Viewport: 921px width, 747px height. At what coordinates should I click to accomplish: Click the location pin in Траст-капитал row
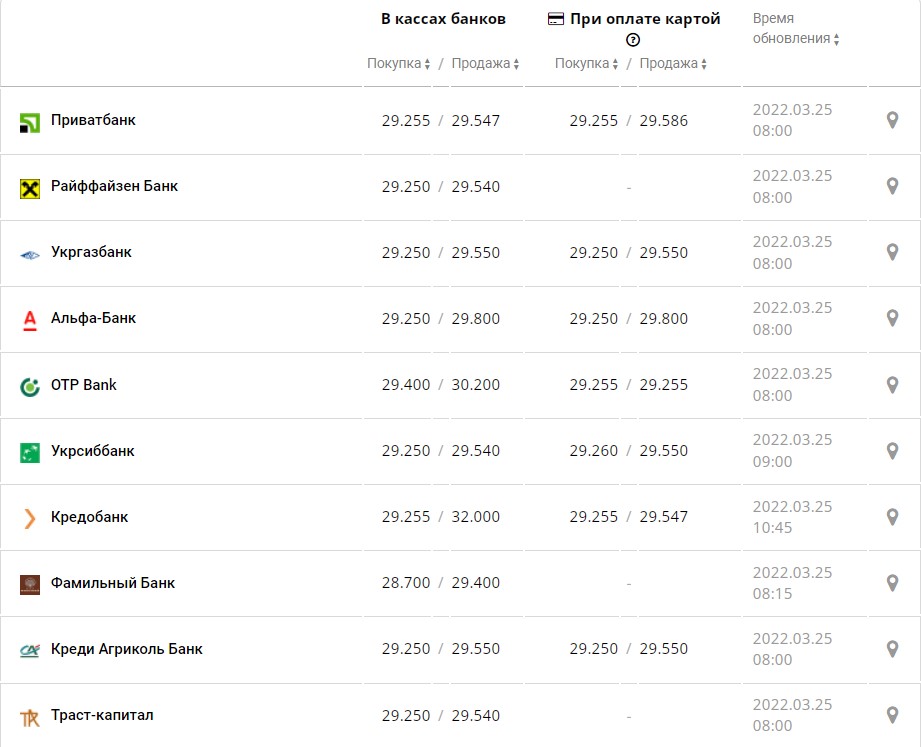(893, 715)
